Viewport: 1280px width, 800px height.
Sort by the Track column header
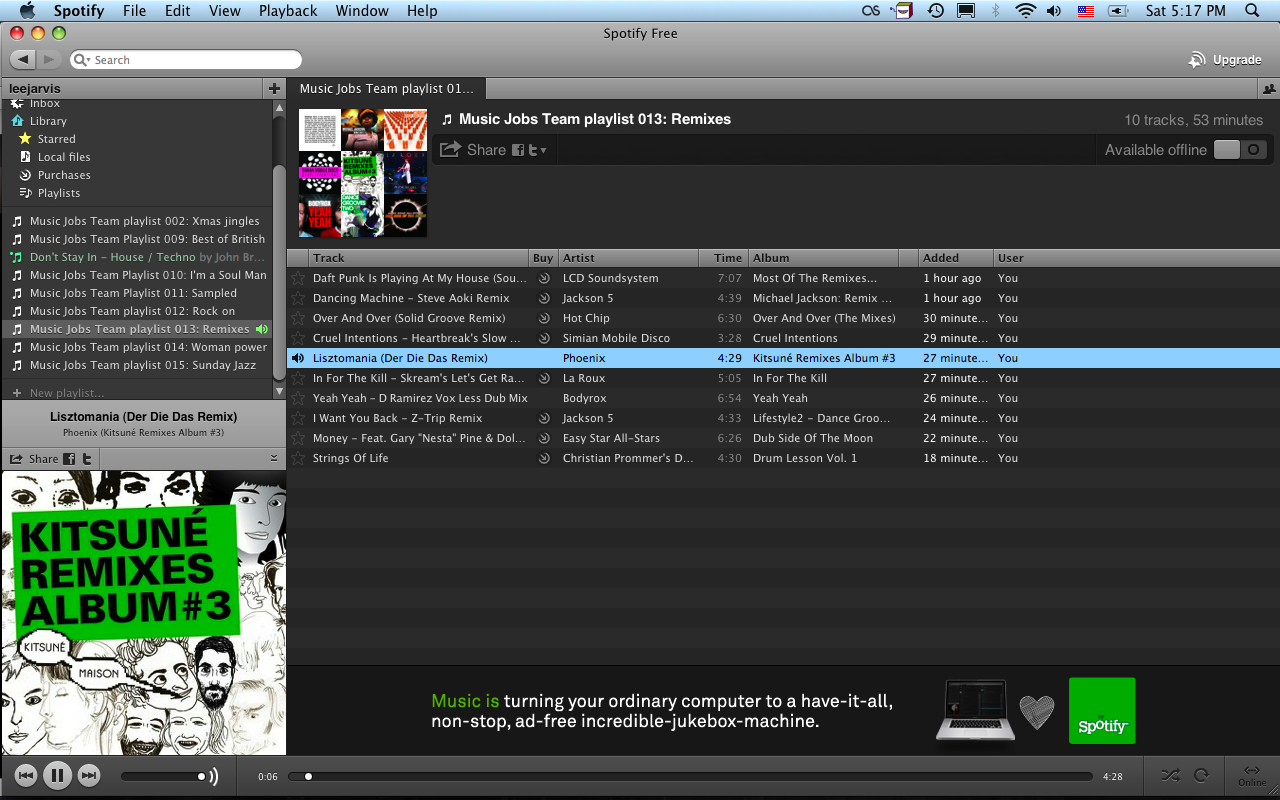pyautogui.click(x=418, y=258)
